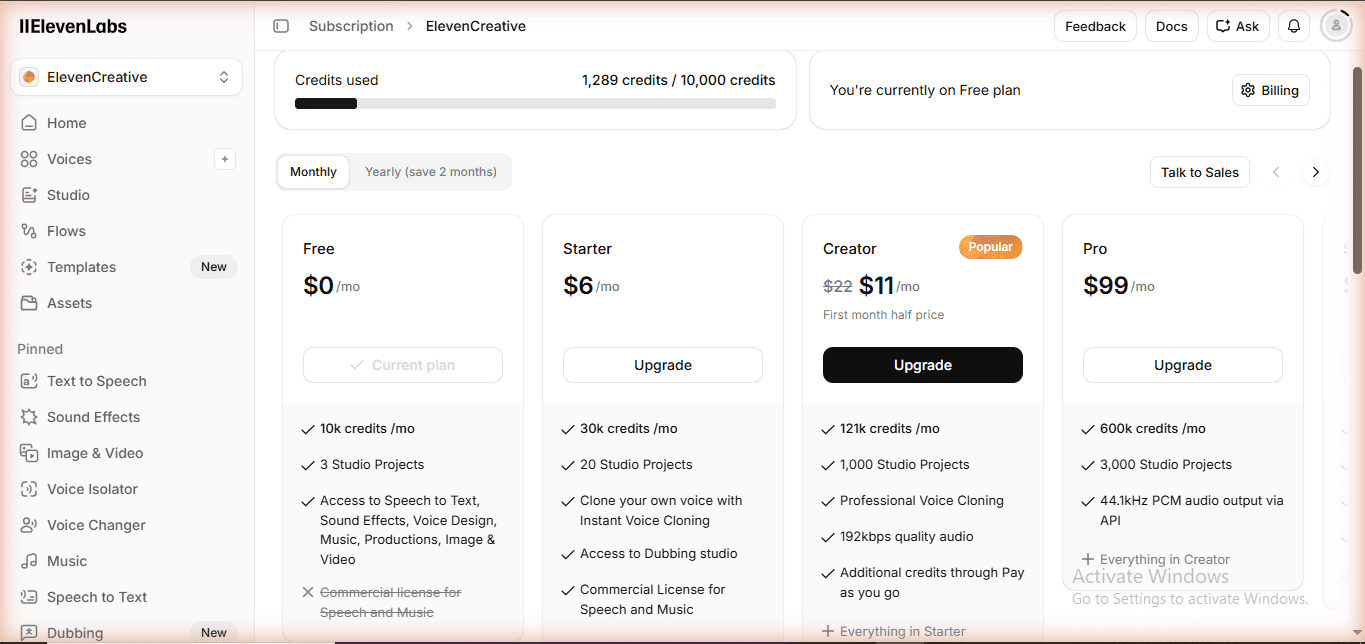The width and height of the screenshot is (1365, 644).
Task: Open Sound Effects icon
Action: coord(29,417)
